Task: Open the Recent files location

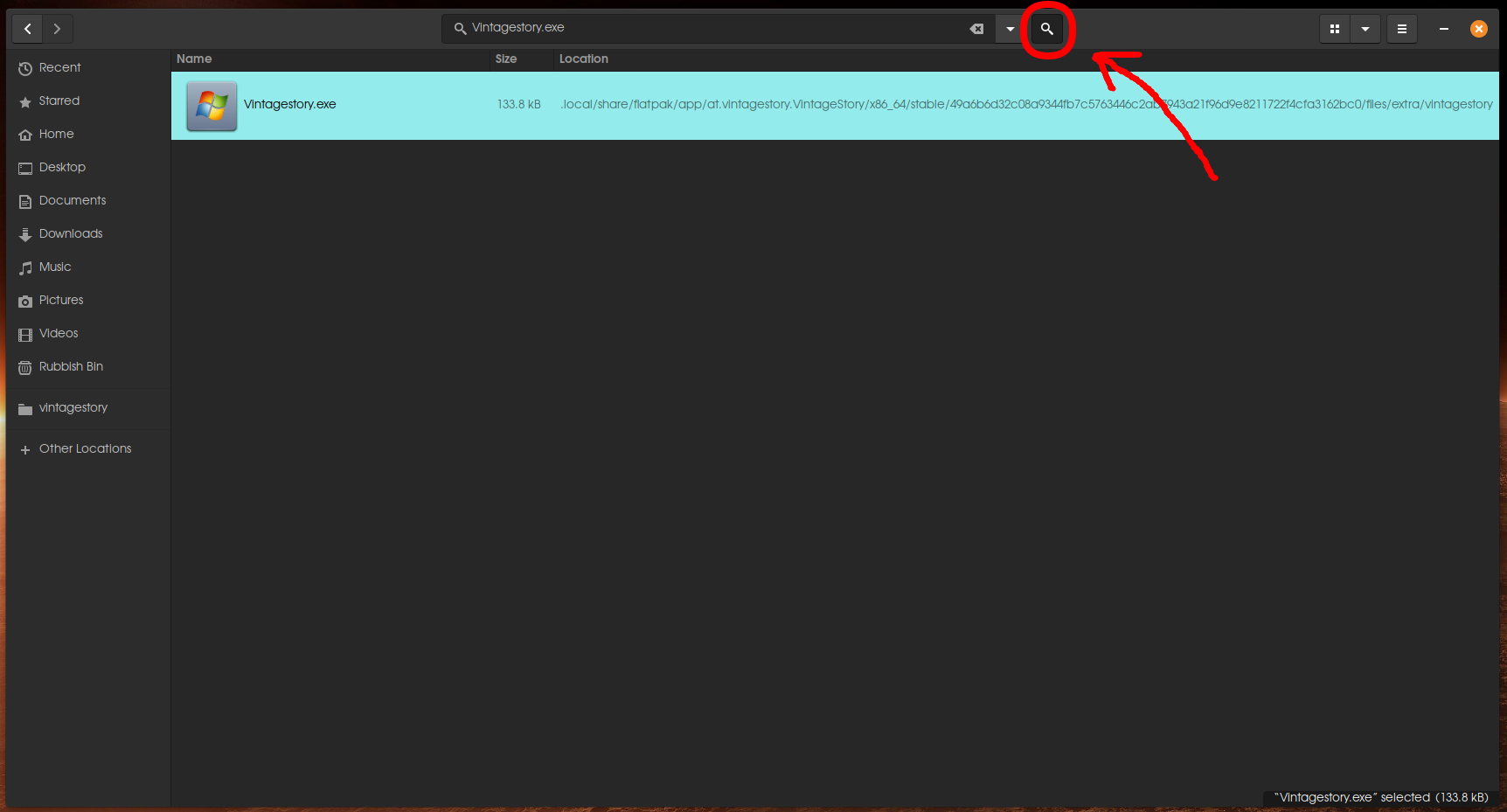Action: 59,68
